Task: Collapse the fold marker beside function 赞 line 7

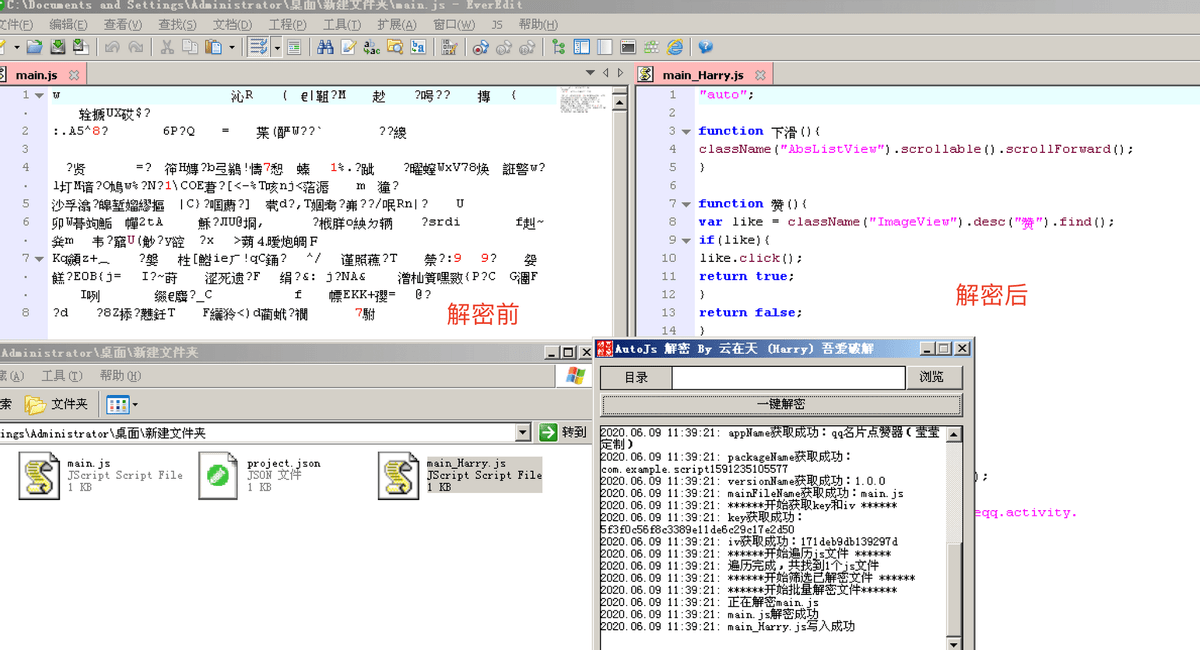Action: [687, 203]
